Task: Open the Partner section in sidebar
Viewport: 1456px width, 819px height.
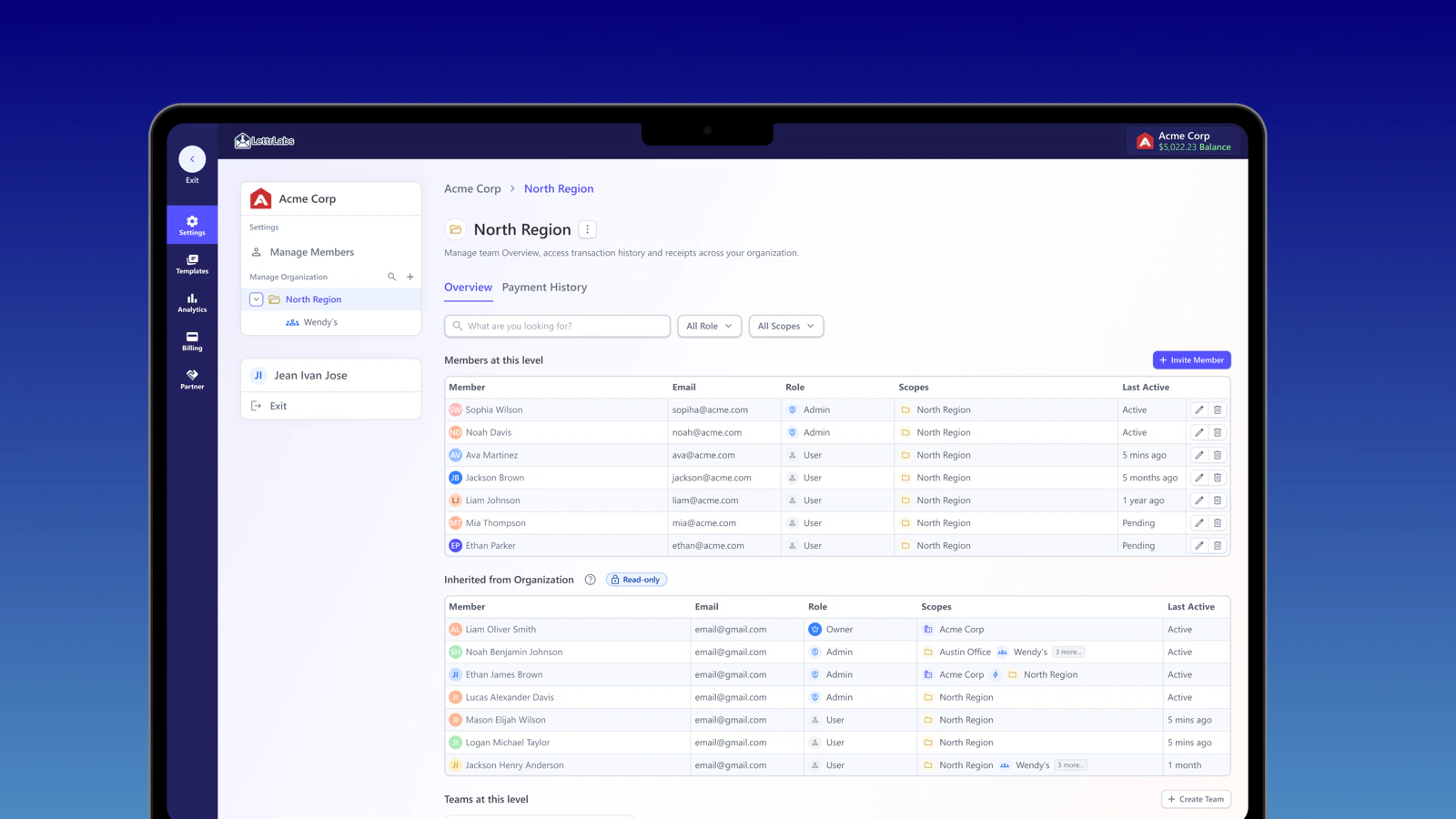Action: (192, 379)
